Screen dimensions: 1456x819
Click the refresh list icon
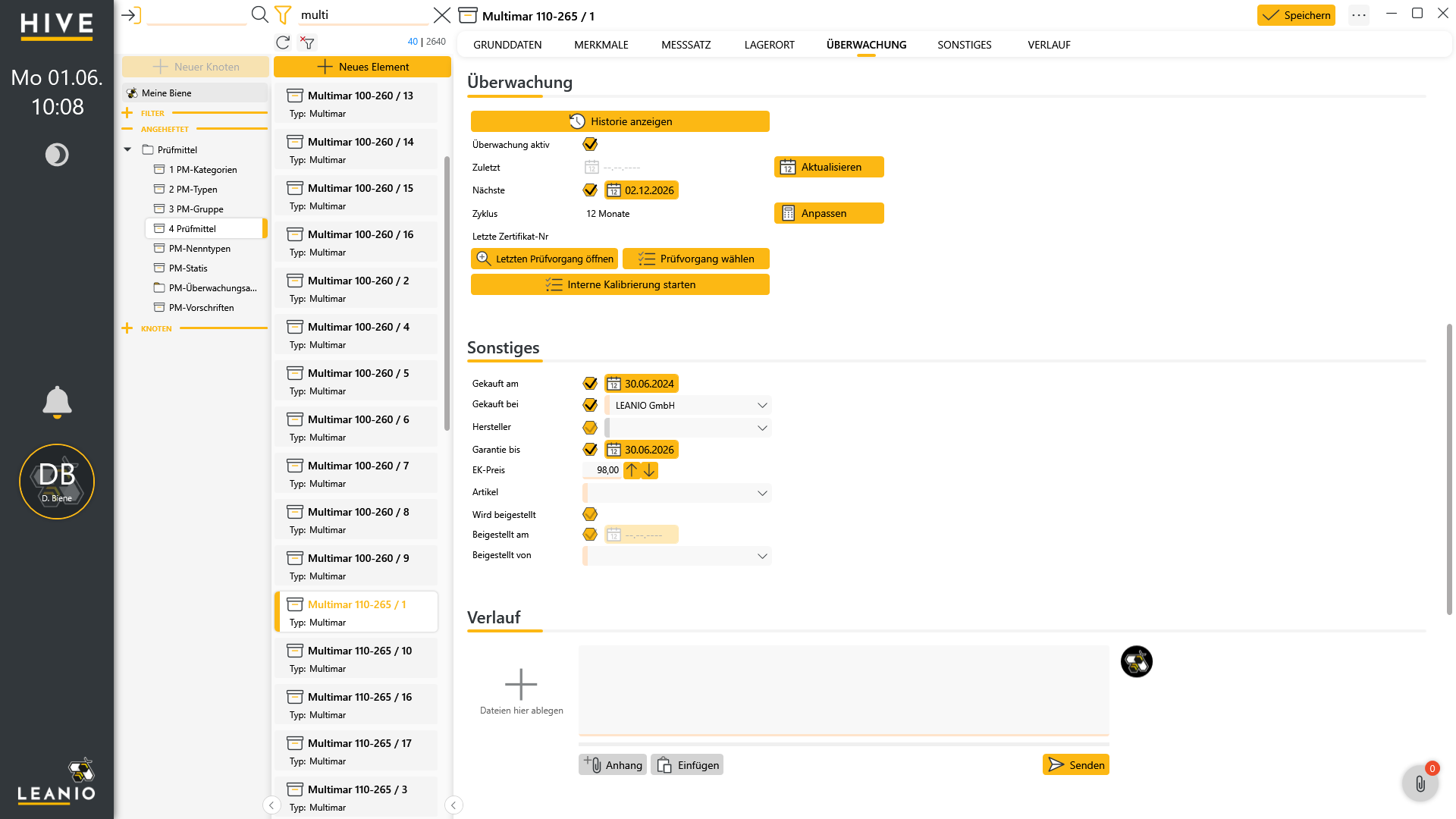(x=283, y=42)
